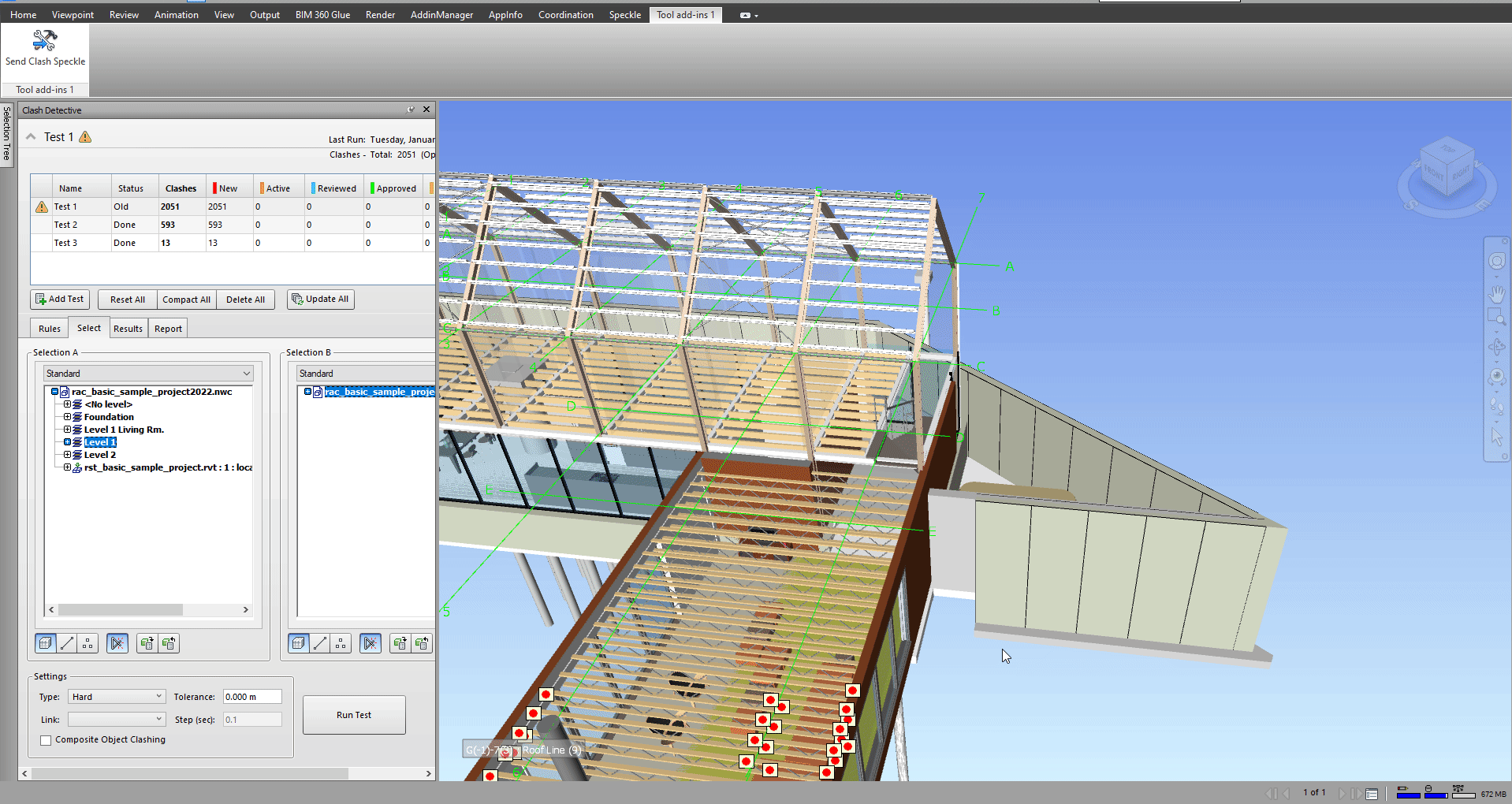This screenshot has width=1512, height=804.
Task: Toggle Selection B self-intersect button
Action: pyautogui.click(x=371, y=644)
